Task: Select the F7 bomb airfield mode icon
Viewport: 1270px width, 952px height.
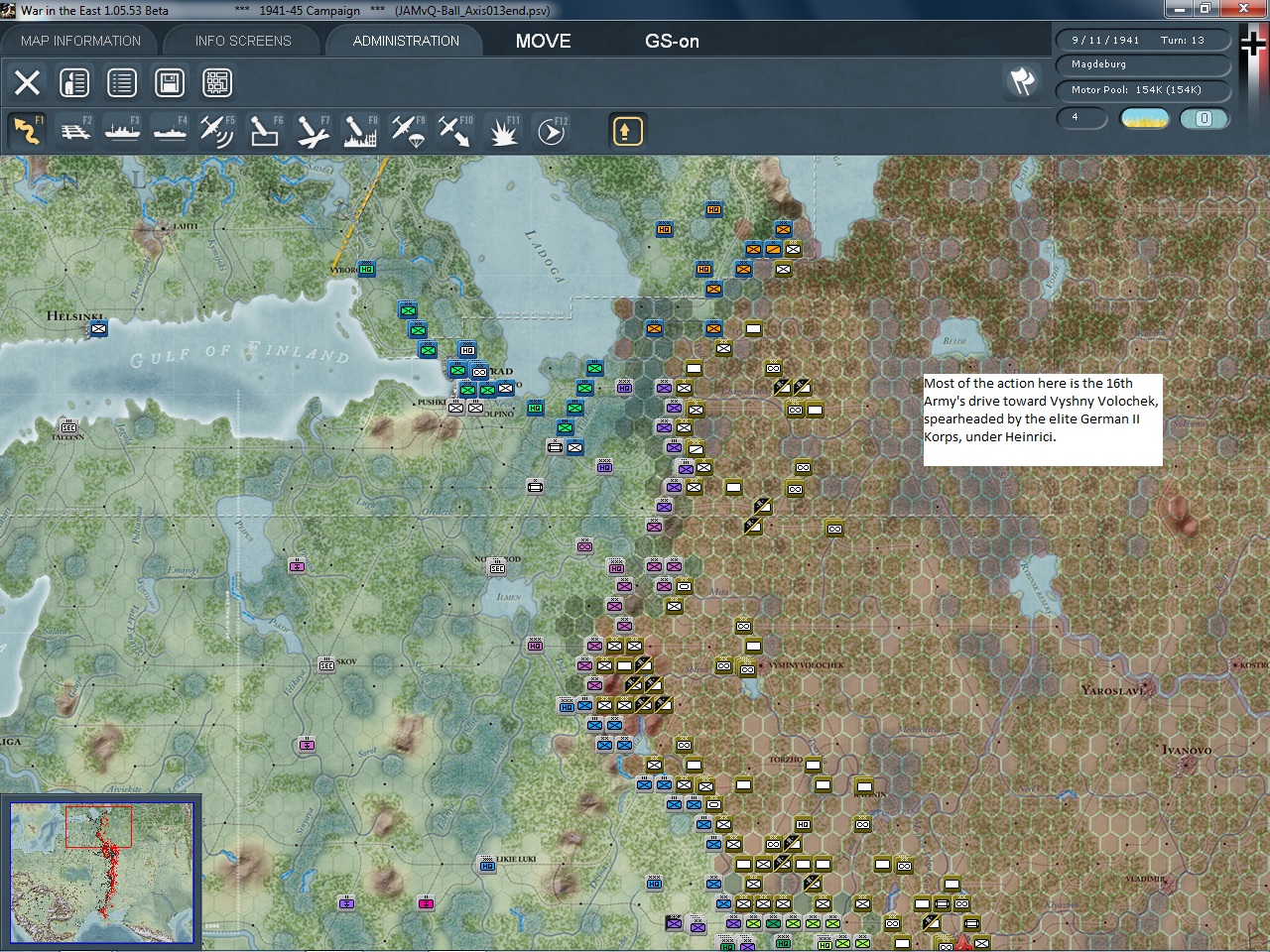Action: point(313,131)
